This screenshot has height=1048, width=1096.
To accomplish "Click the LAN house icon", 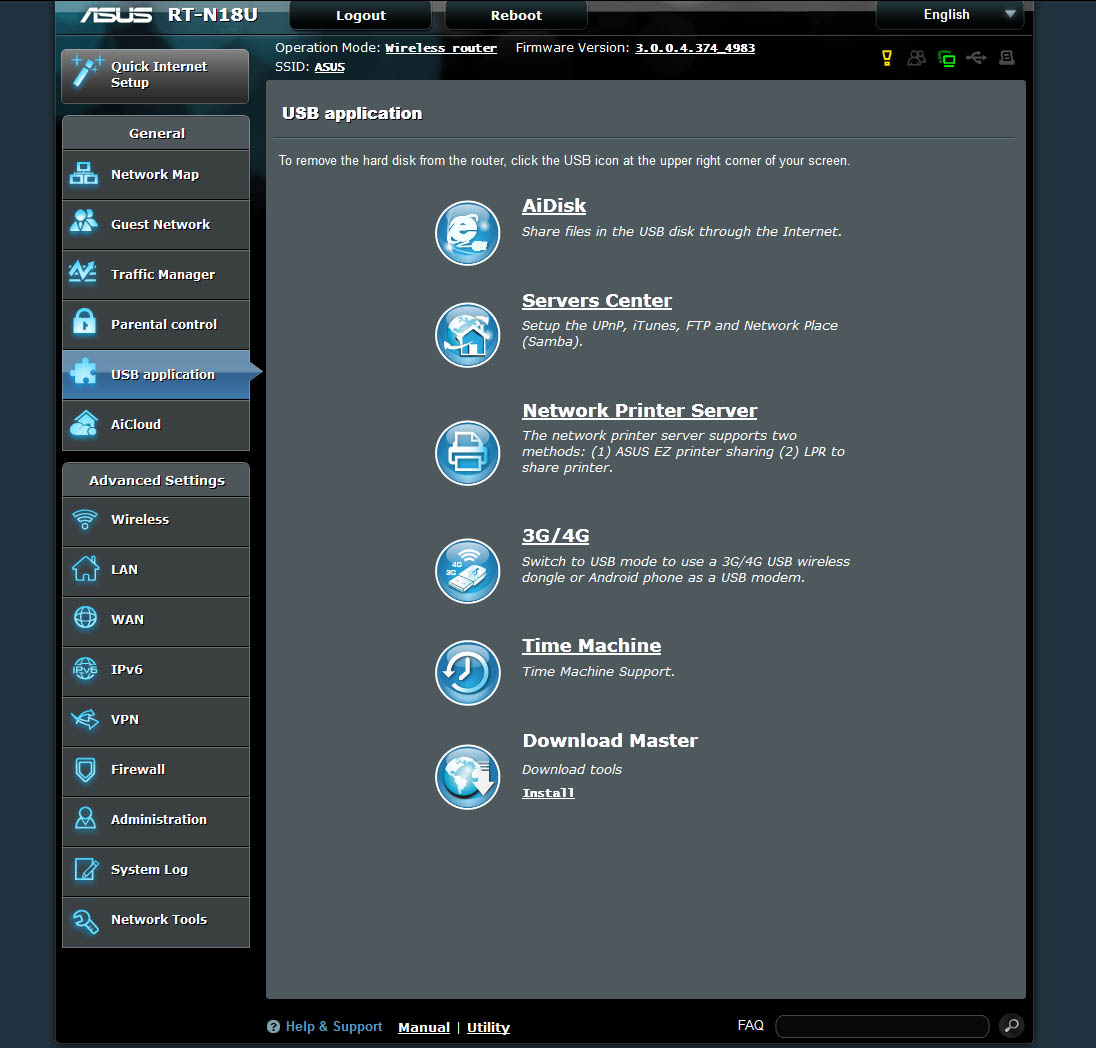I will point(85,568).
